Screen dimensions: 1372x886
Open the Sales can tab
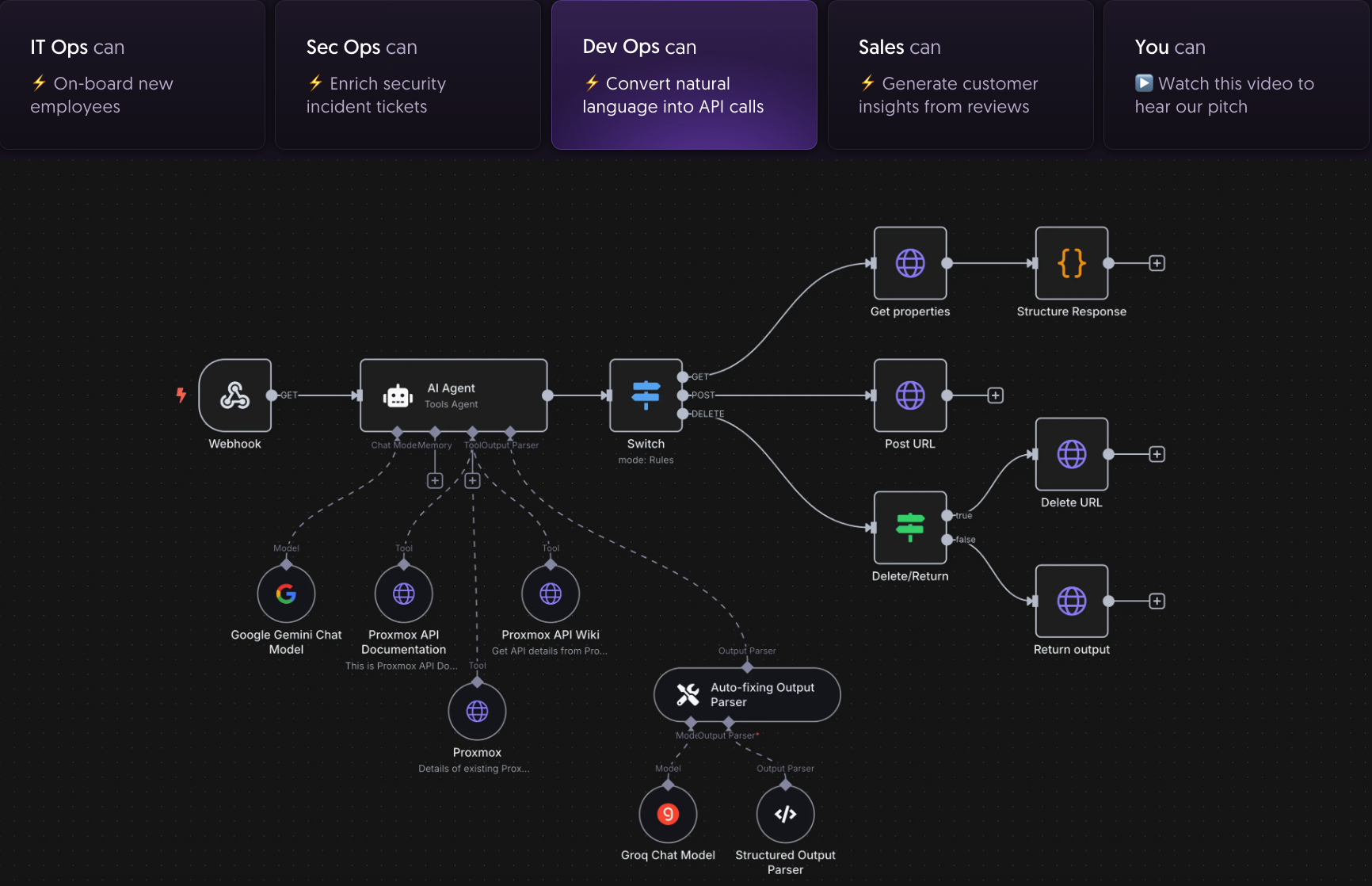(x=960, y=74)
